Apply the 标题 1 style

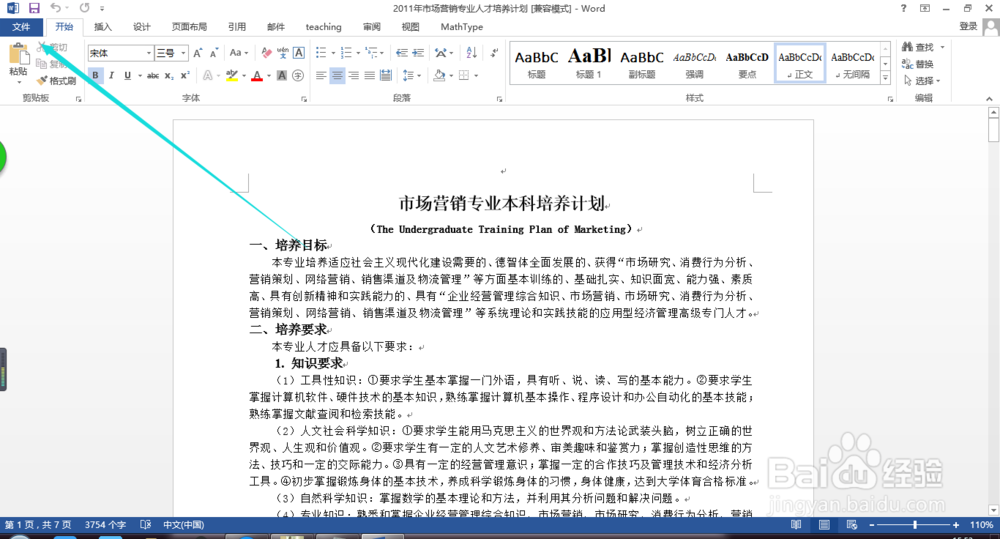[589, 63]
